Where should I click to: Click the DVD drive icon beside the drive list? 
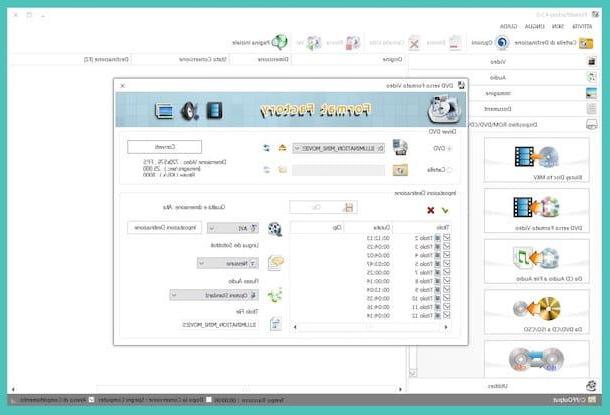400,147
